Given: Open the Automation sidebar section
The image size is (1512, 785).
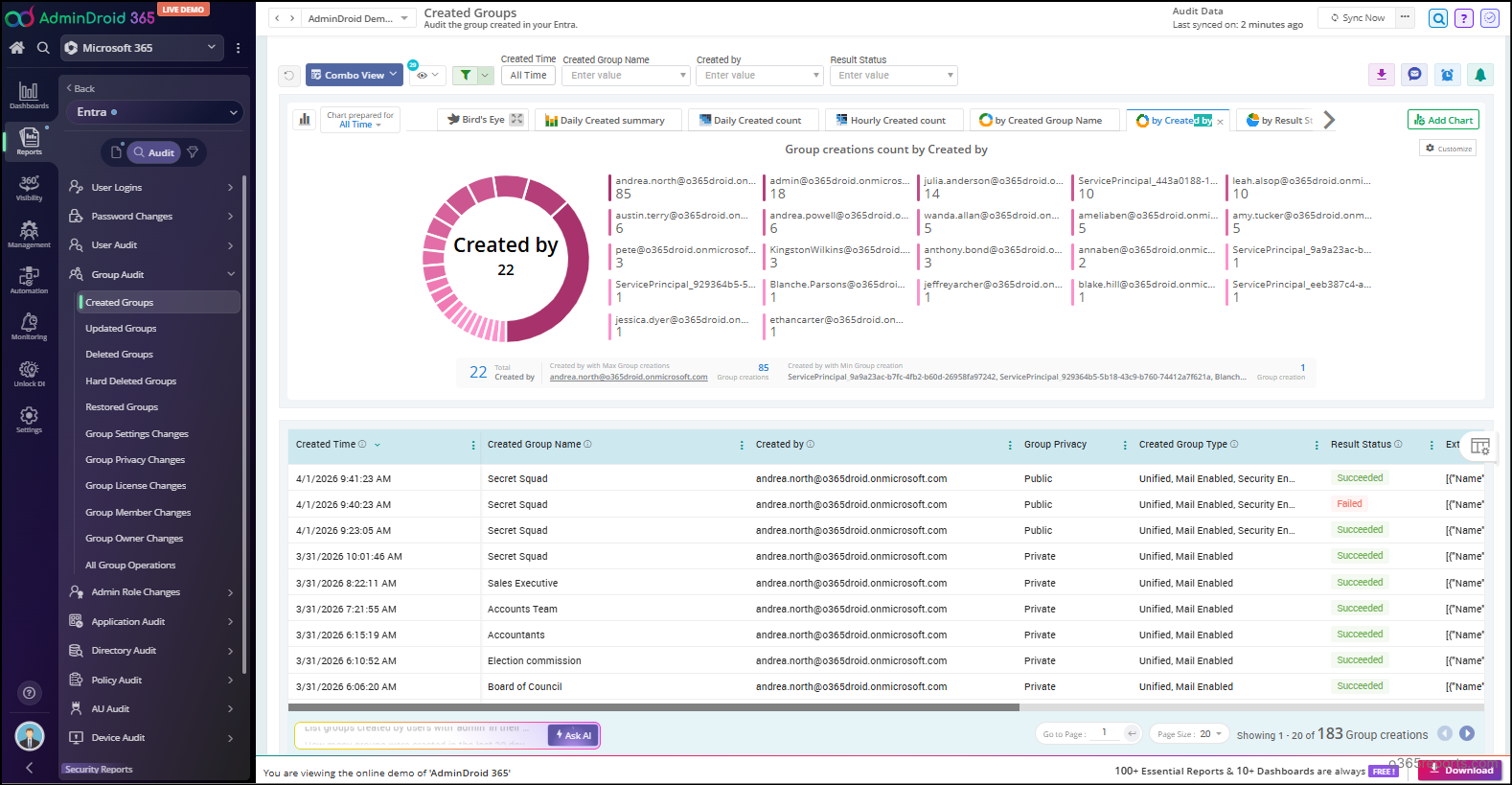Looking at the screenshot, I should click(29, 280).
